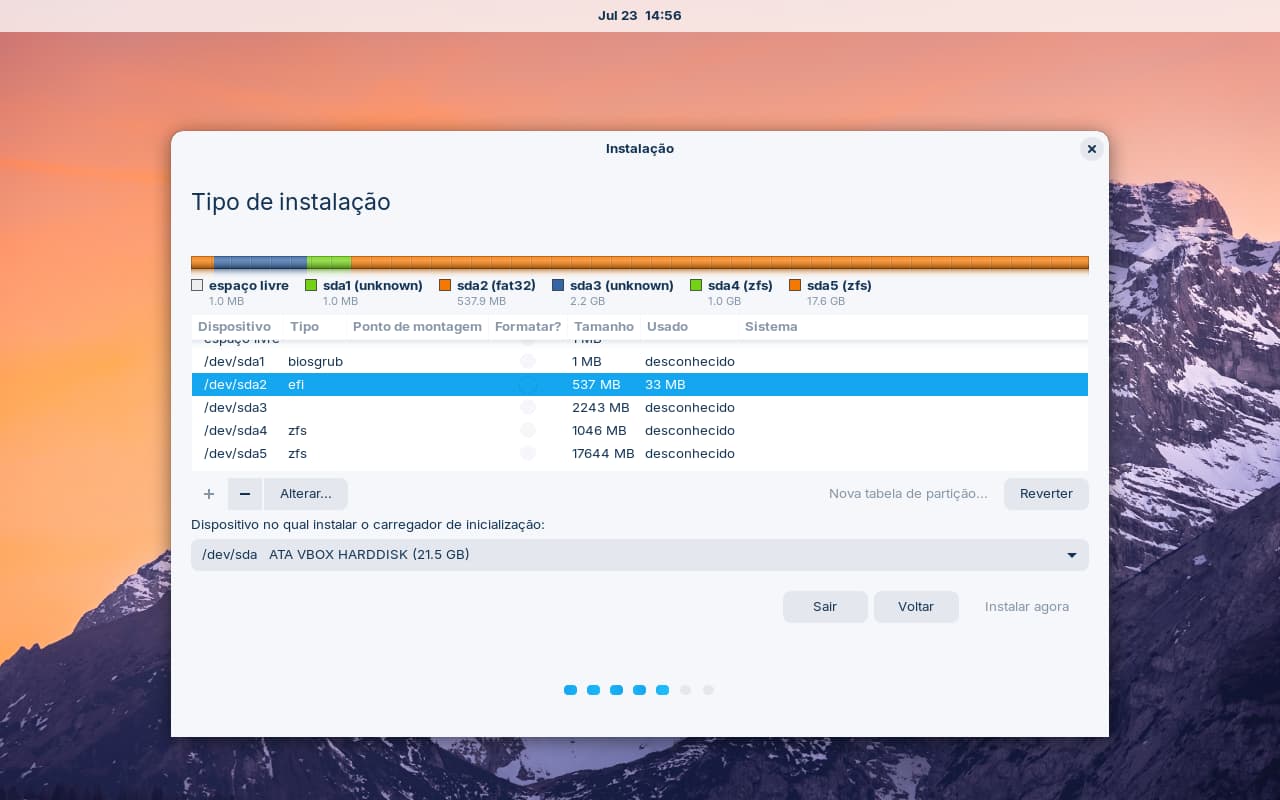
Task: Close the Instalação window
Action: [x=1091, y=149]
